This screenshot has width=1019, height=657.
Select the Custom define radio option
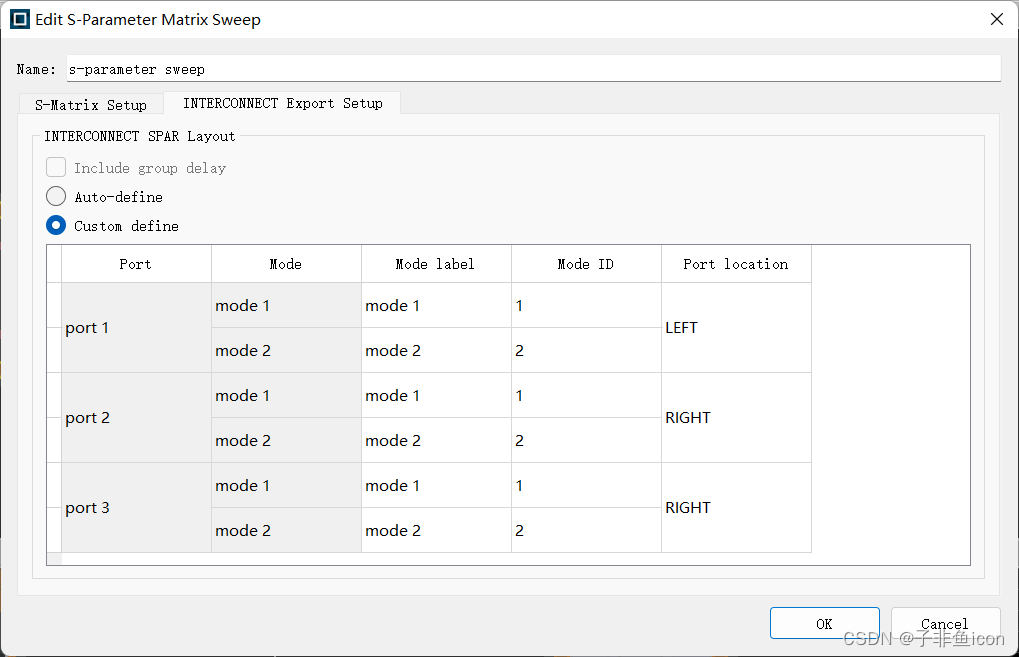click(x=56, y=226)
